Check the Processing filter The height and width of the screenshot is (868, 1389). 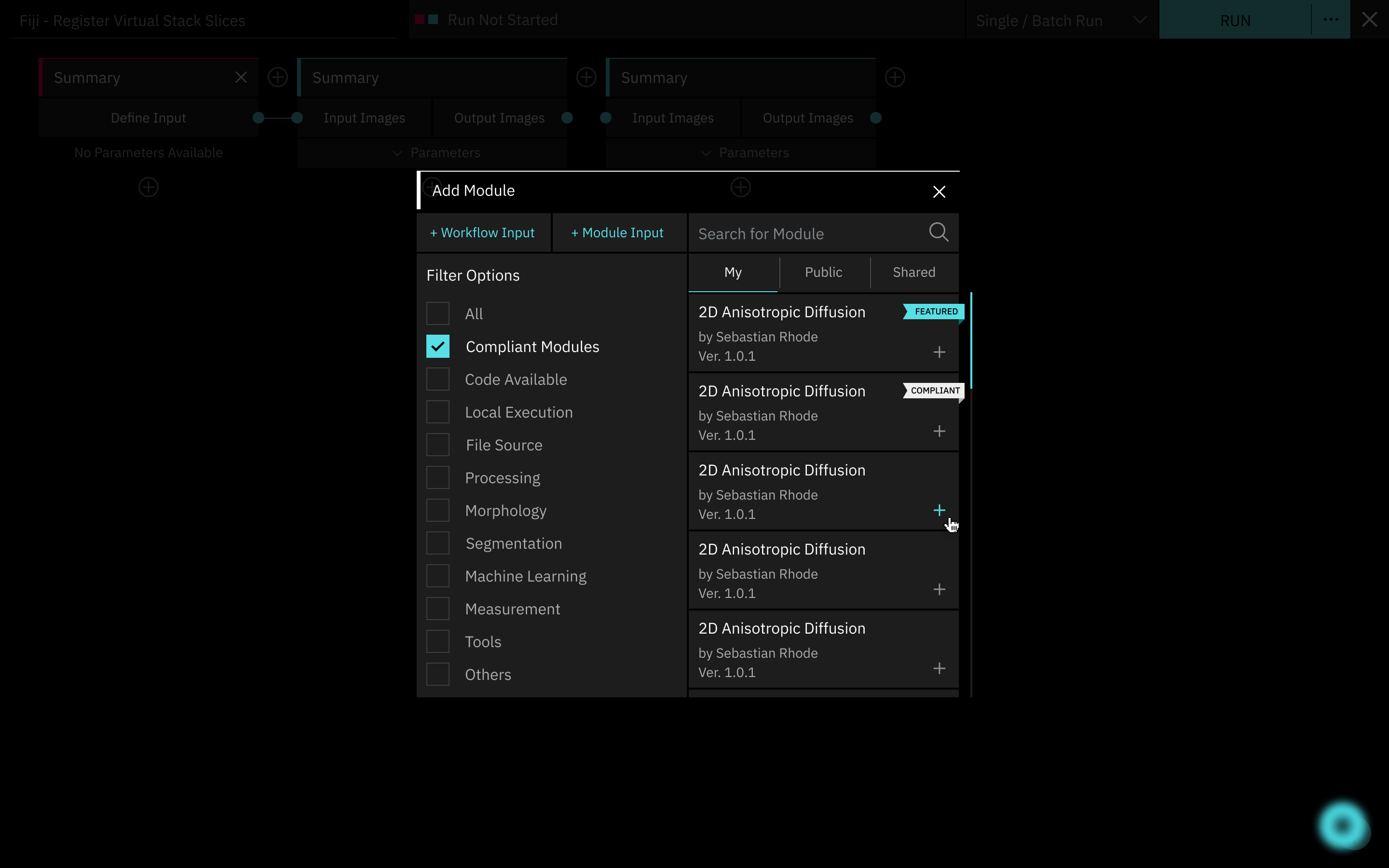click(438, 477)
